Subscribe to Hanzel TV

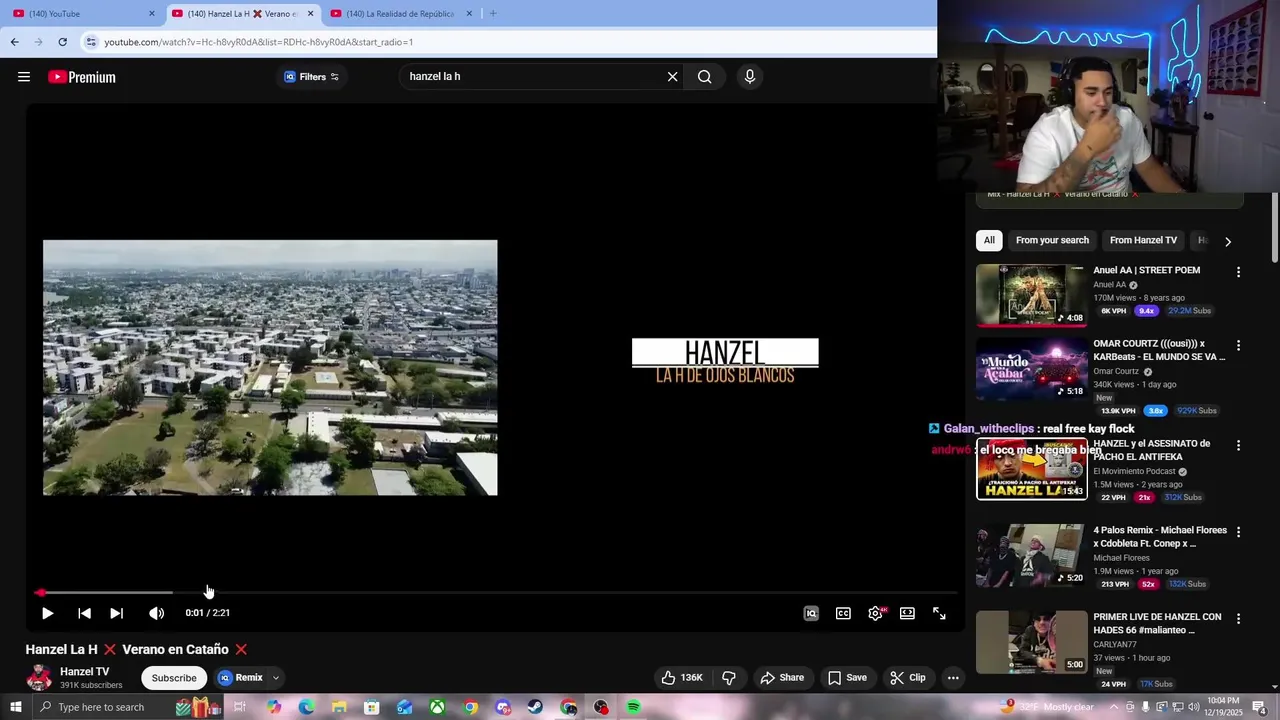(x=174, y=678)
